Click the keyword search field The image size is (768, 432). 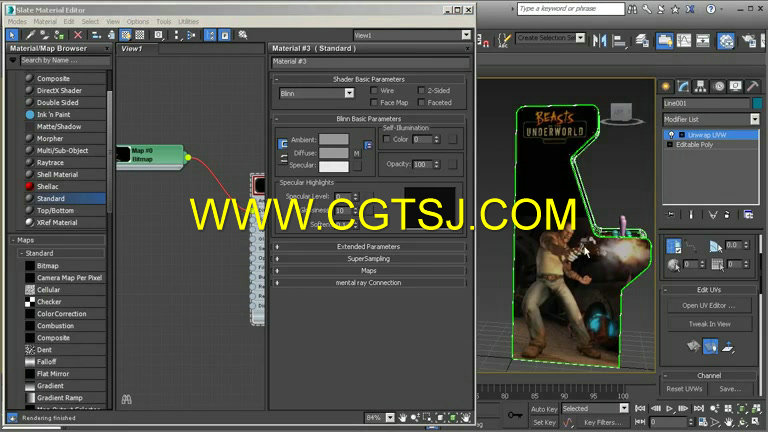tap(571, 9)
